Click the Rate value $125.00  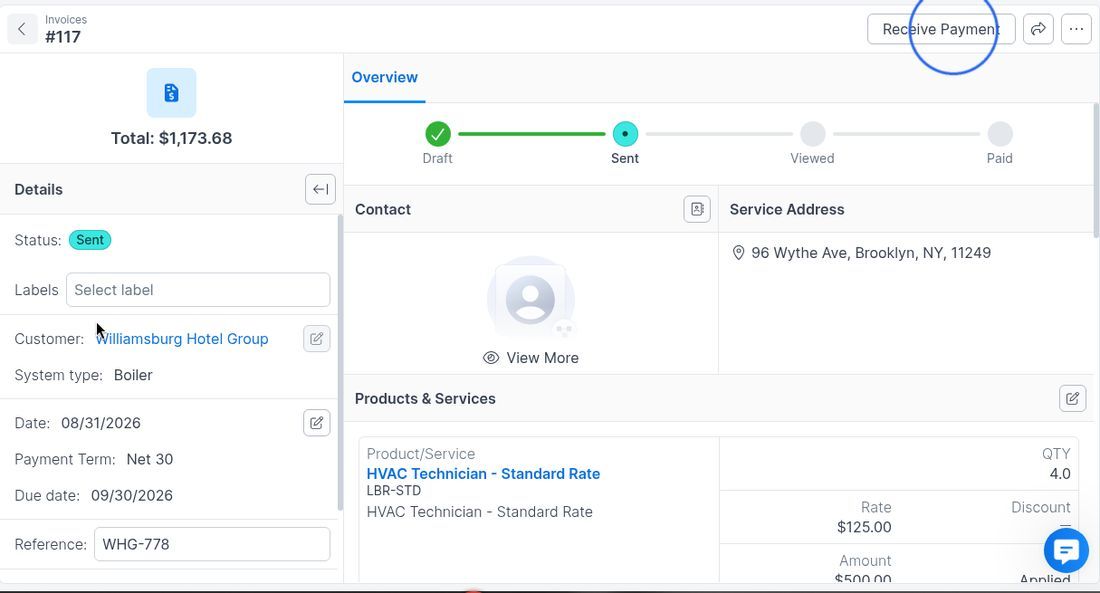click(864, 527)
